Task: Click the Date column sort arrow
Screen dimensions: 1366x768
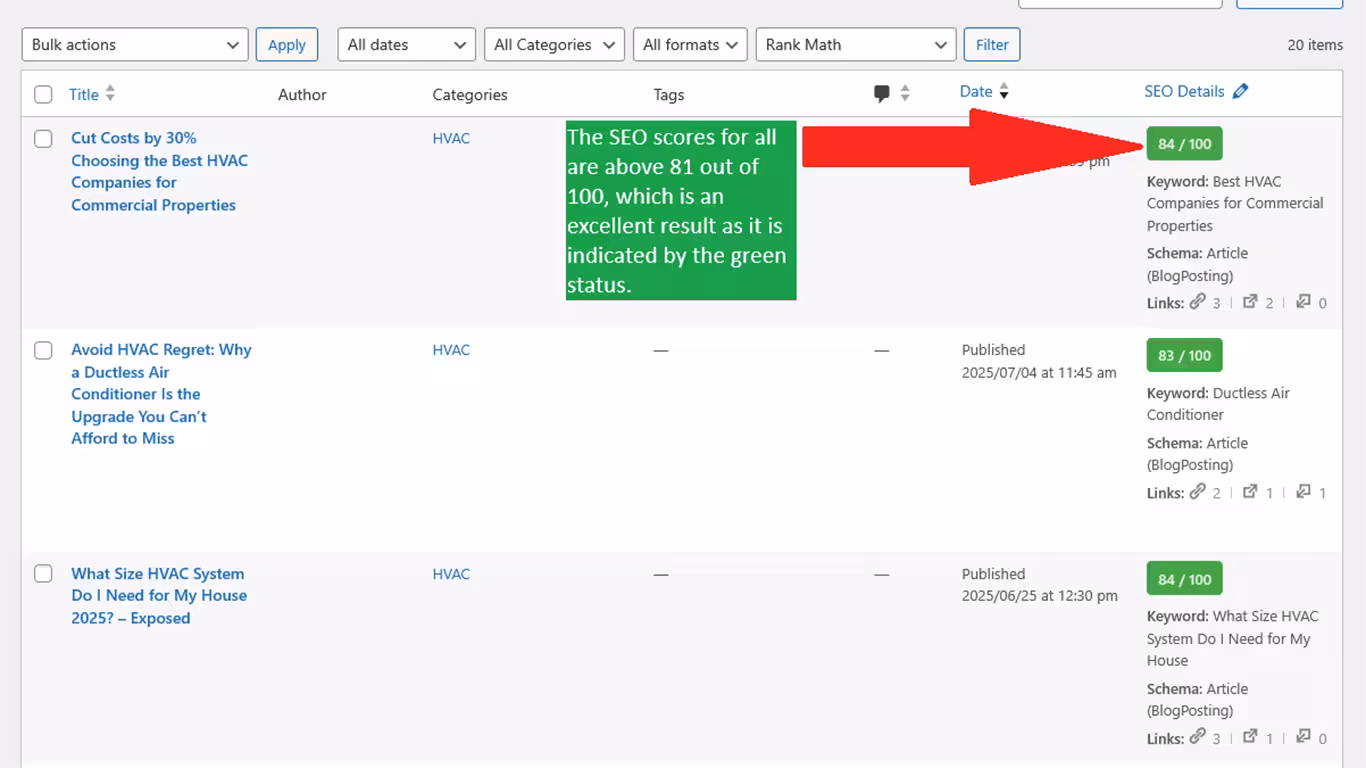Action: click(x=1004, y=92)
